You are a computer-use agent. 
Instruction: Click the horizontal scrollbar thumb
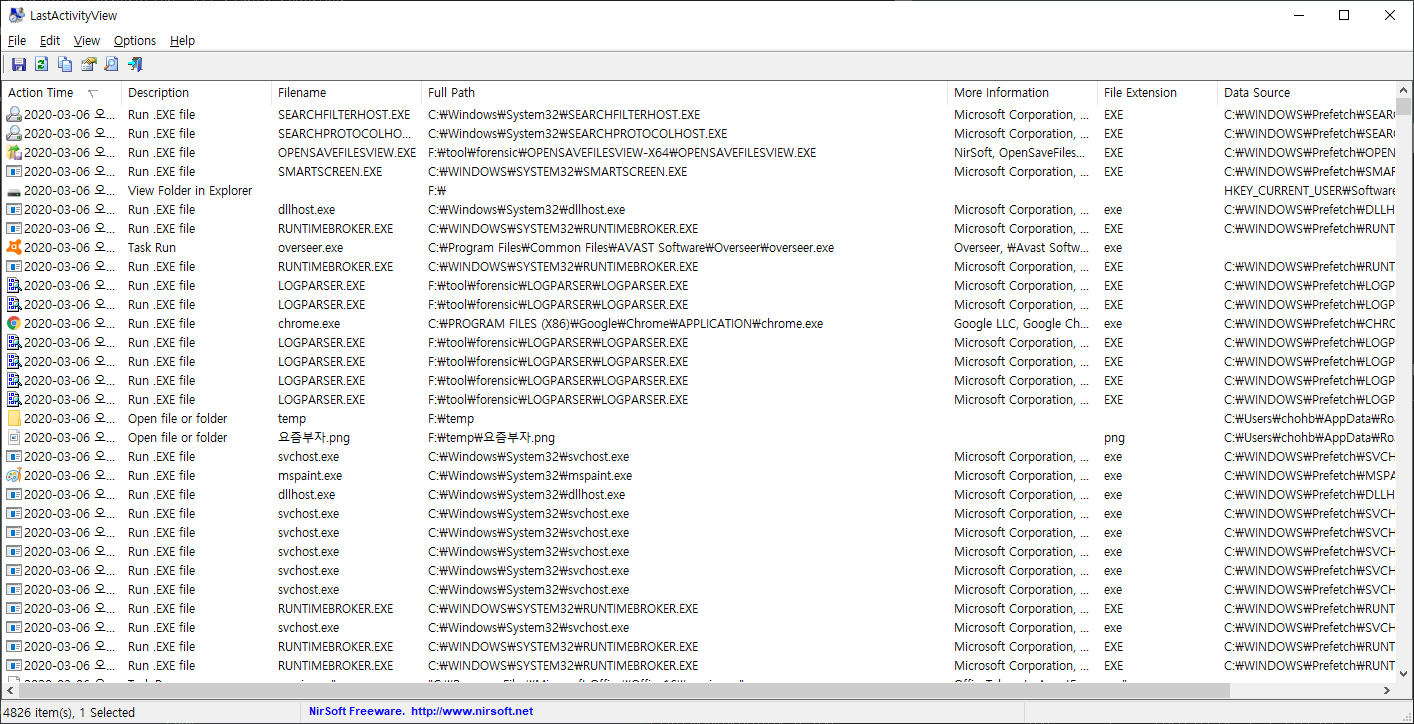624,691
